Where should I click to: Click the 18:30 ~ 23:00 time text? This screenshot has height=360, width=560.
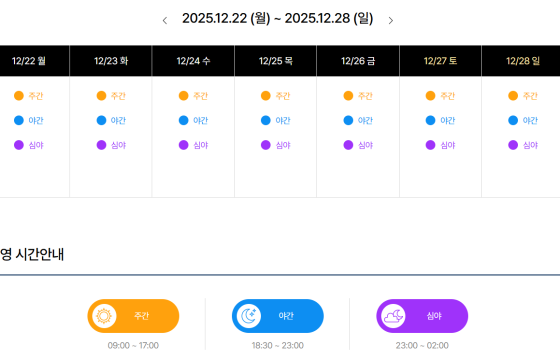coord(278,345)
